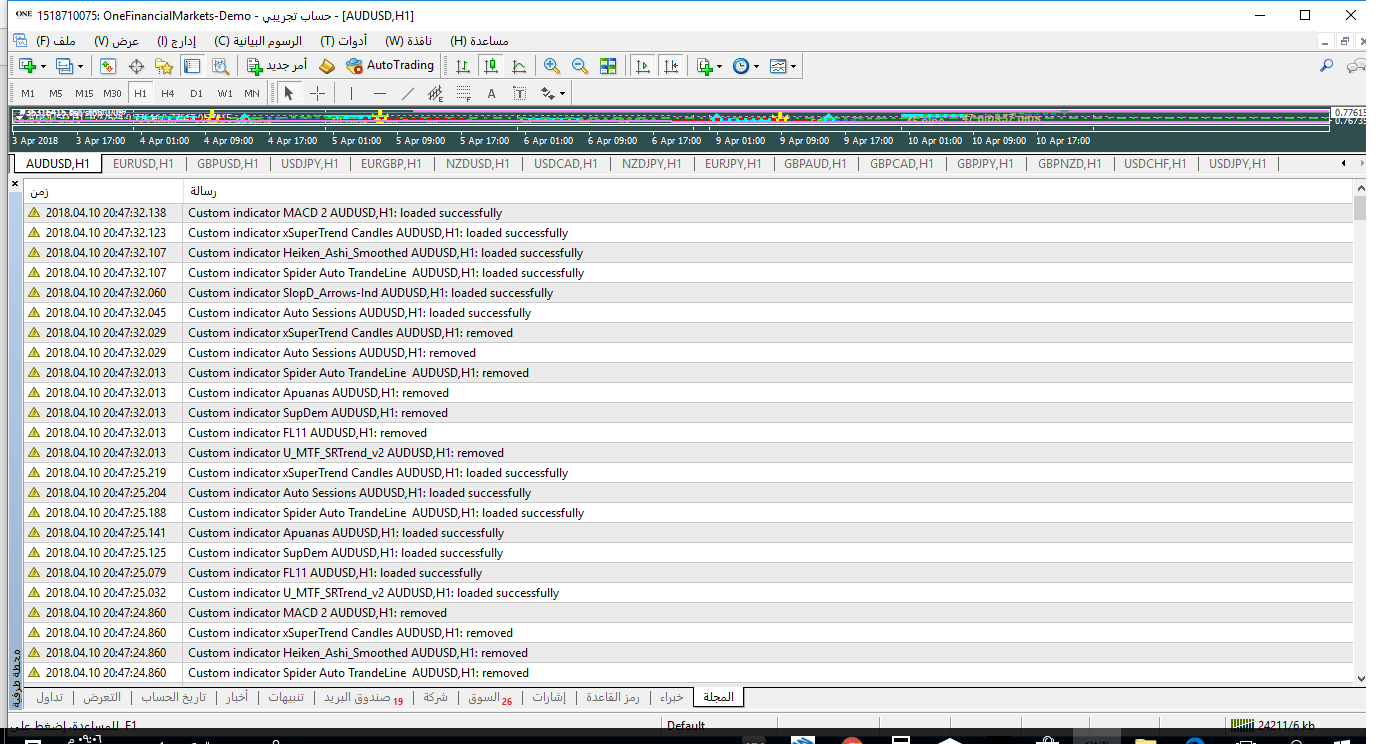This screenshot has width=1382, height=744.
Task: Switch to the EURUSD,H1 chart tab
Action: coord(144,164)
